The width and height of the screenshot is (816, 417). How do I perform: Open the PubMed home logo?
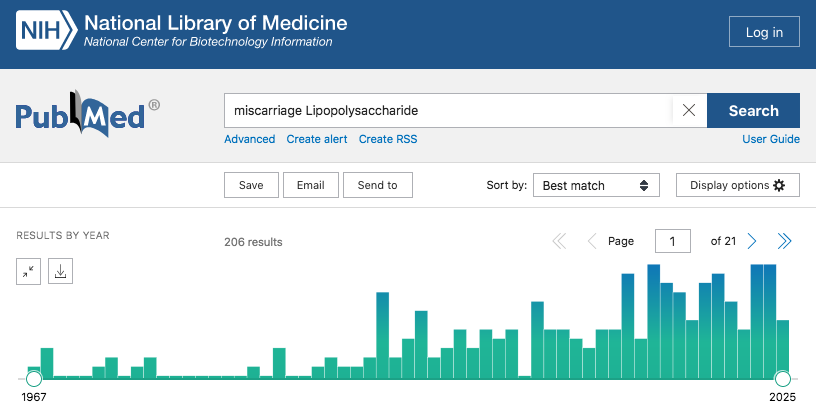click(x=87, y=113)
